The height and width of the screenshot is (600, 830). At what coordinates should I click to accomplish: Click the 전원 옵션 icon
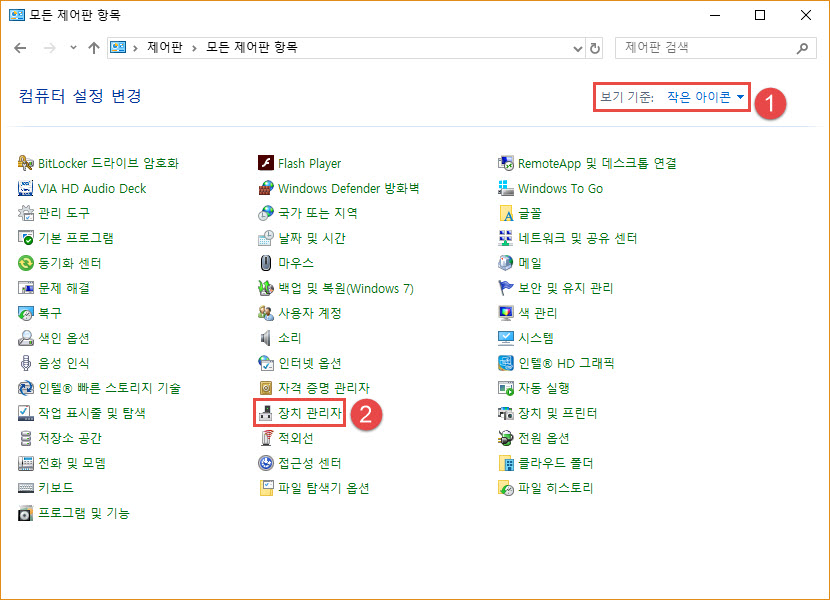pos(506,438)
